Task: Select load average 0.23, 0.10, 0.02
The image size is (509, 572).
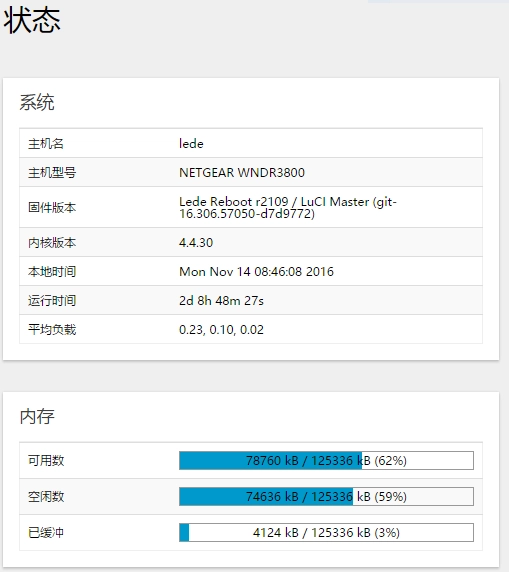Action: click(221, 329)
